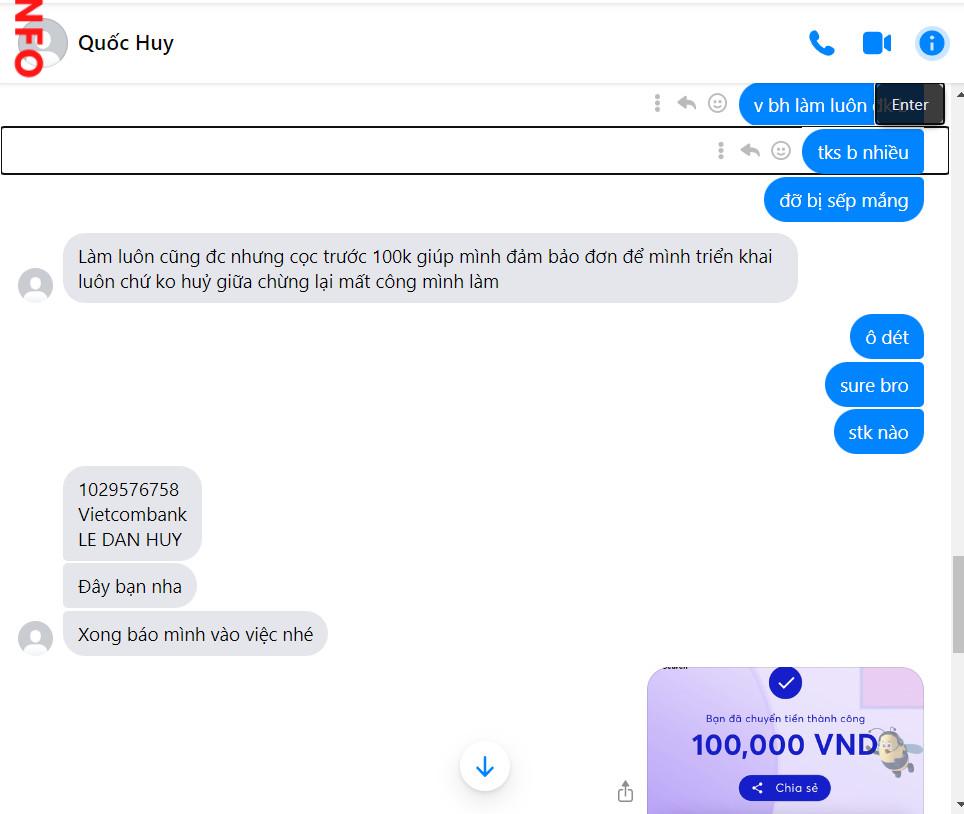Click the chat scrollbar thumb

tap(958, 604)
